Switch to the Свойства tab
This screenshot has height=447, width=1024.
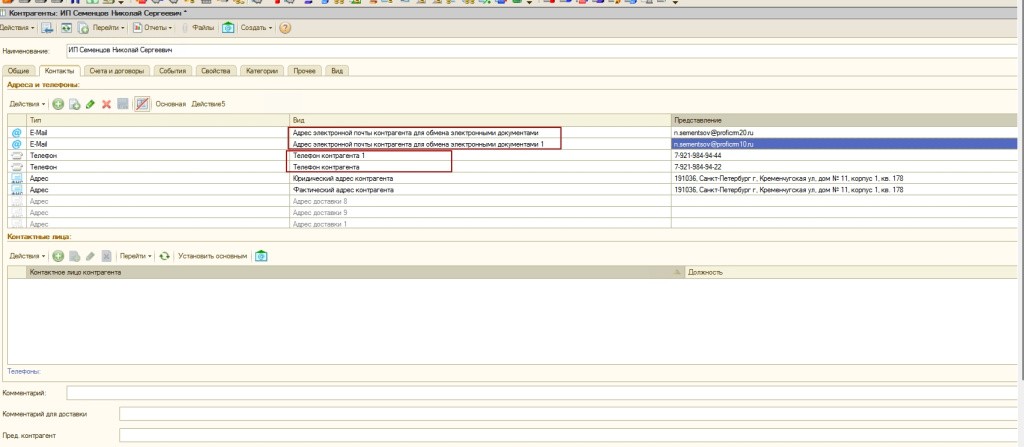pyautogui.click(x=215, y=71)
